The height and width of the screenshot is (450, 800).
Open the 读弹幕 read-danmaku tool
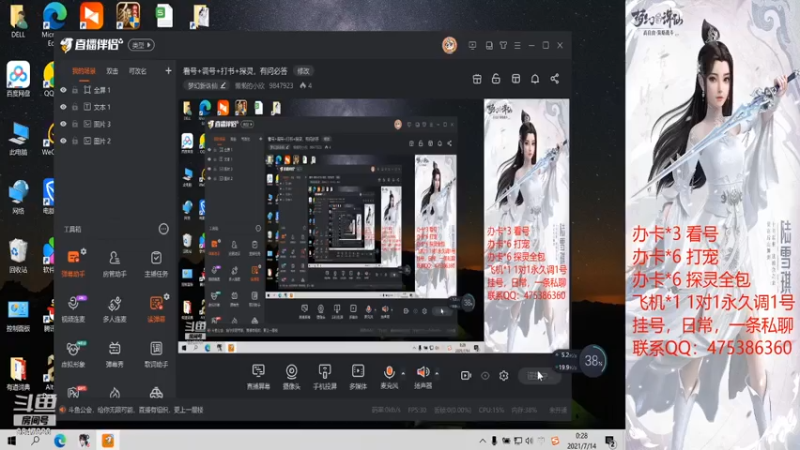click(x=156, y=309)
